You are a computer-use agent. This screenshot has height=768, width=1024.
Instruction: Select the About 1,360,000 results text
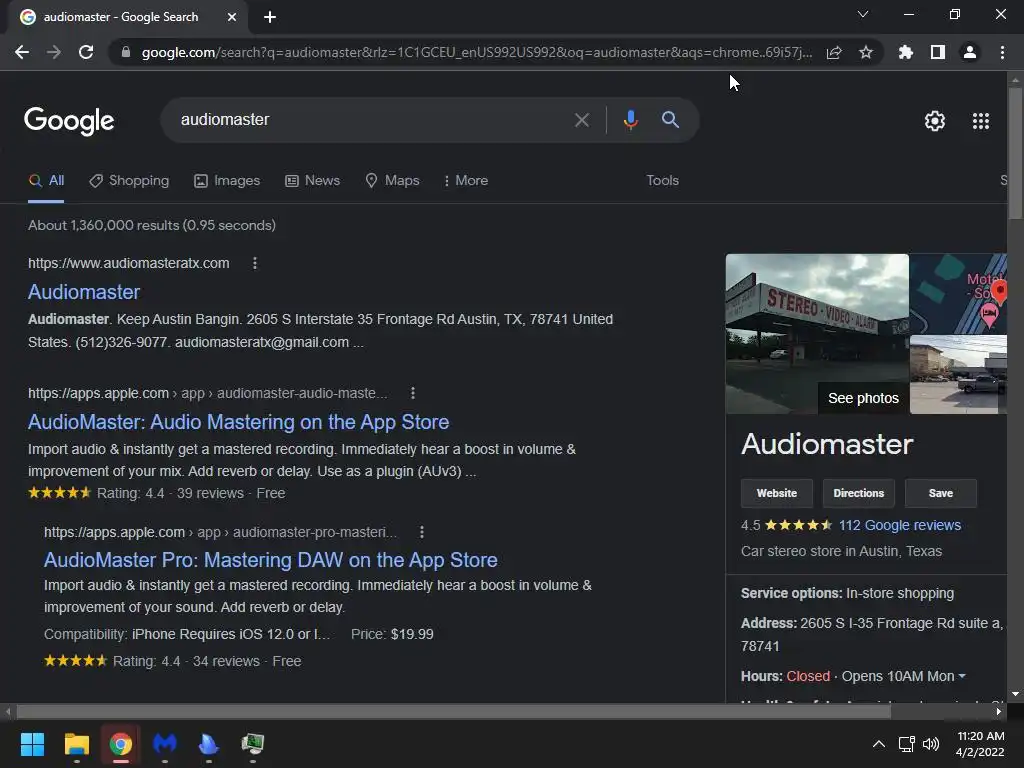click(x=152, y=225)
